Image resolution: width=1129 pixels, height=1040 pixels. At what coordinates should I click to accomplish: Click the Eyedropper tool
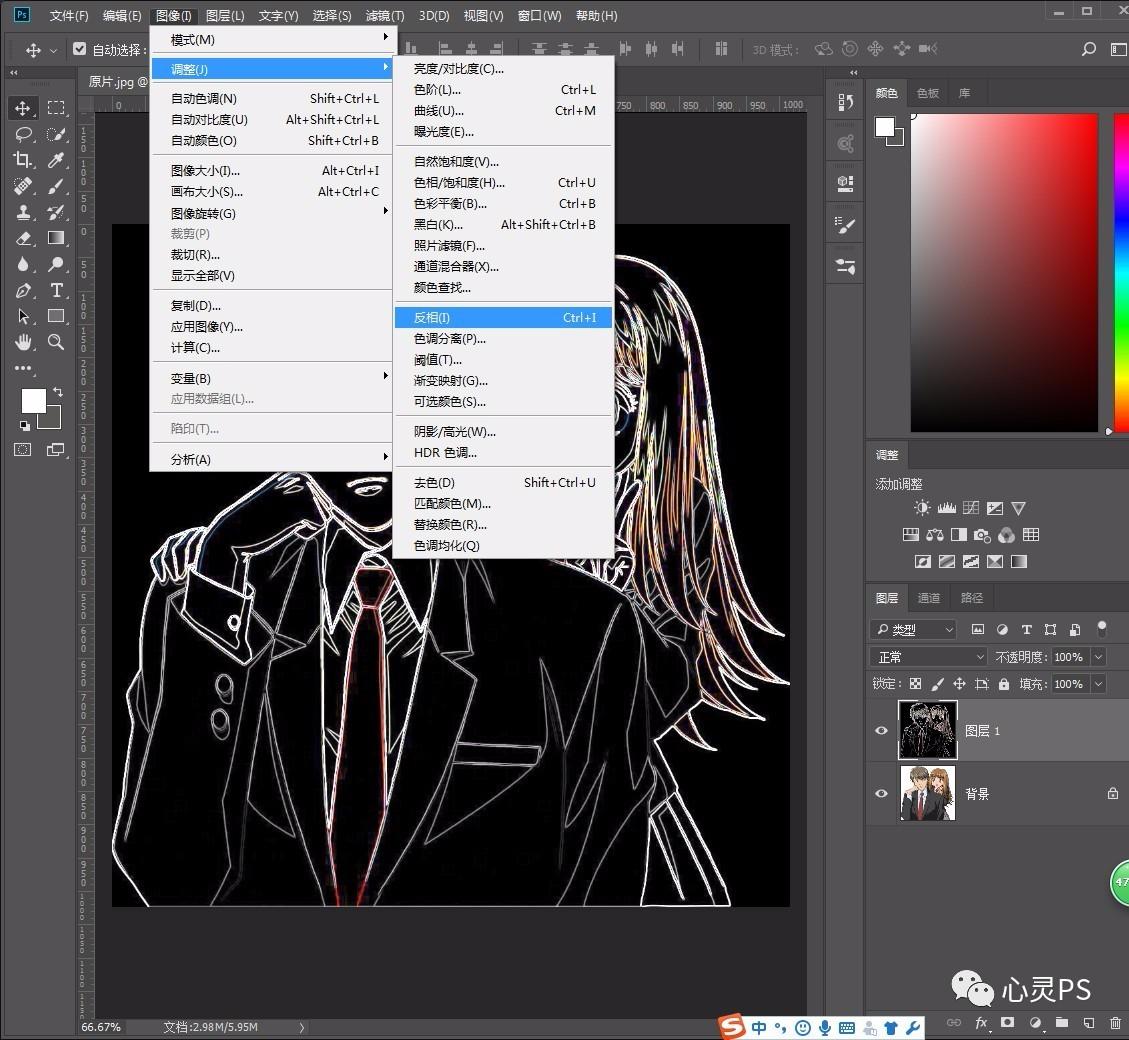(56, 160)
